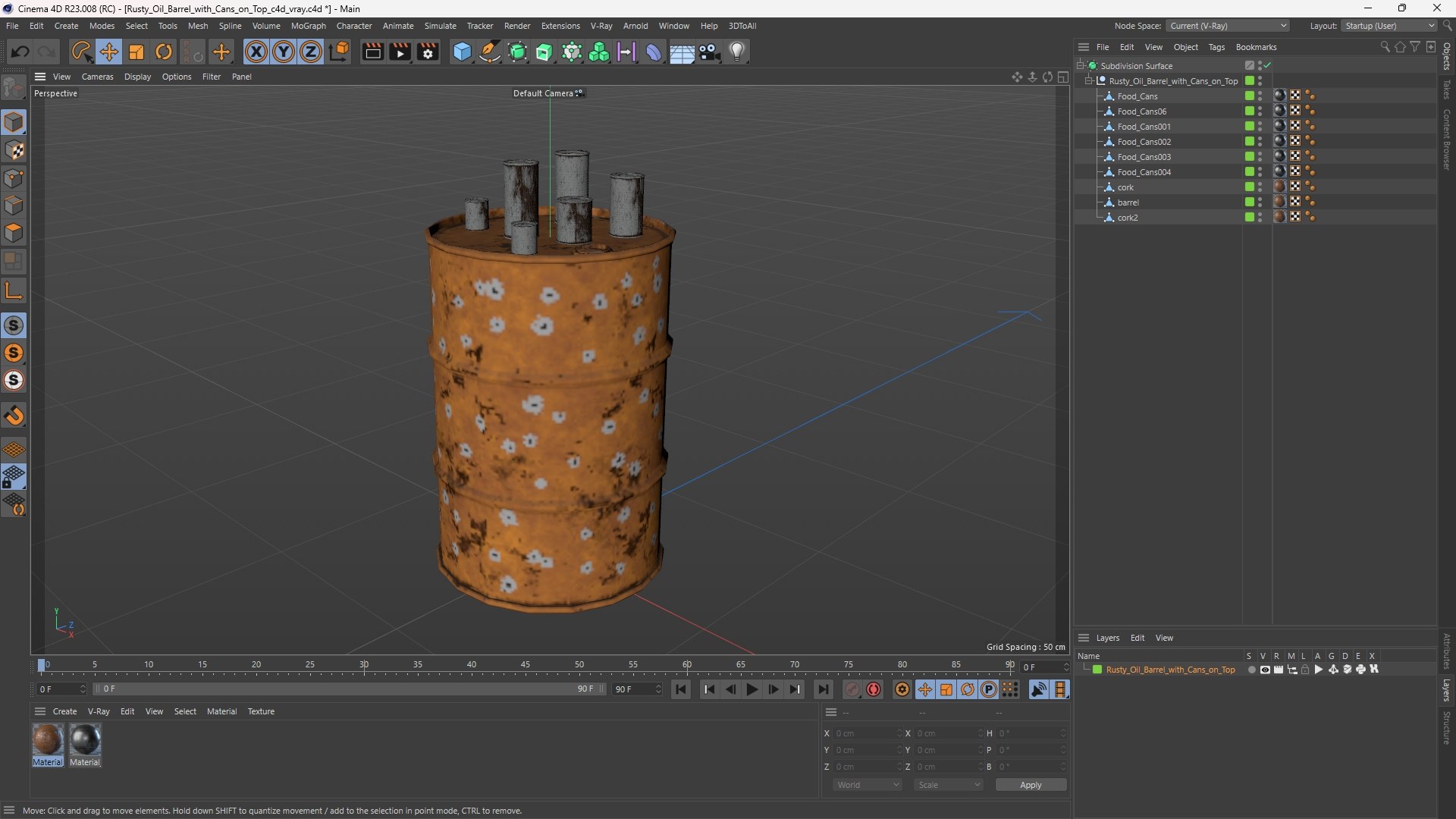Collapse the Rusty_Oil_Barrel_with_Cans_on_Top group

pos(1089,81)
